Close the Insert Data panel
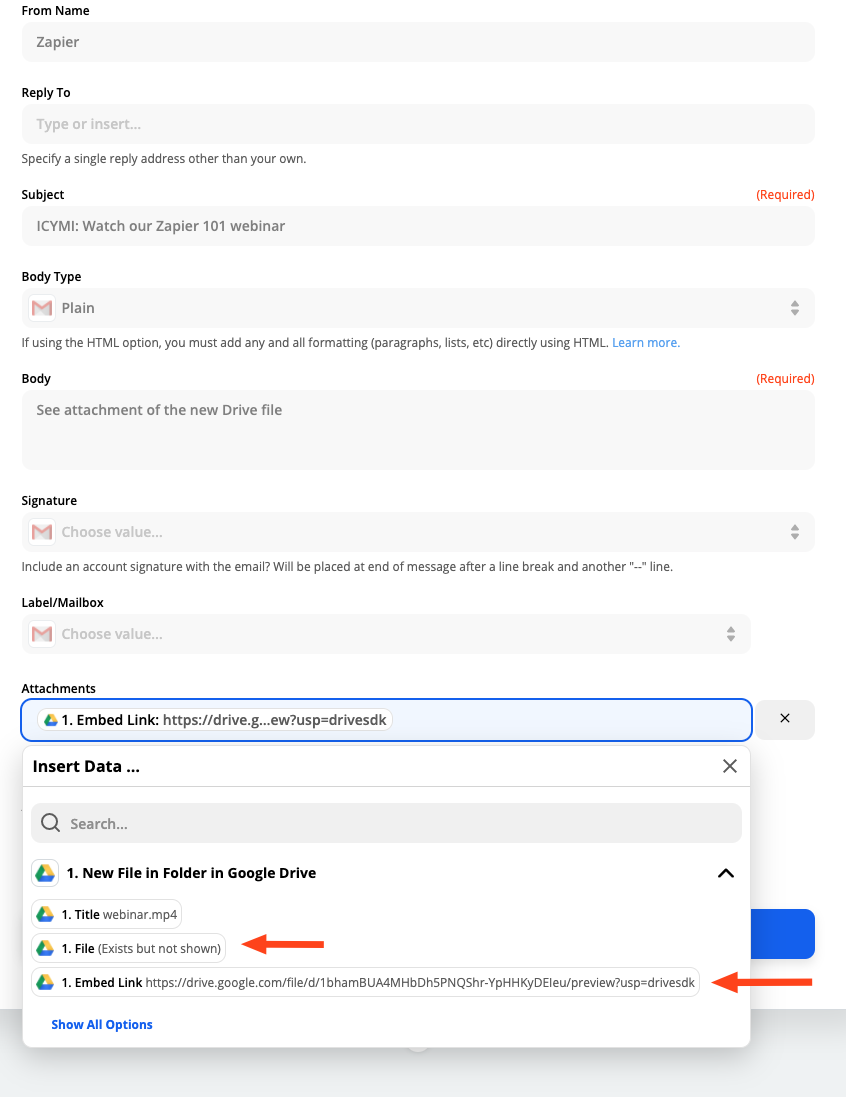 [730, 766]
